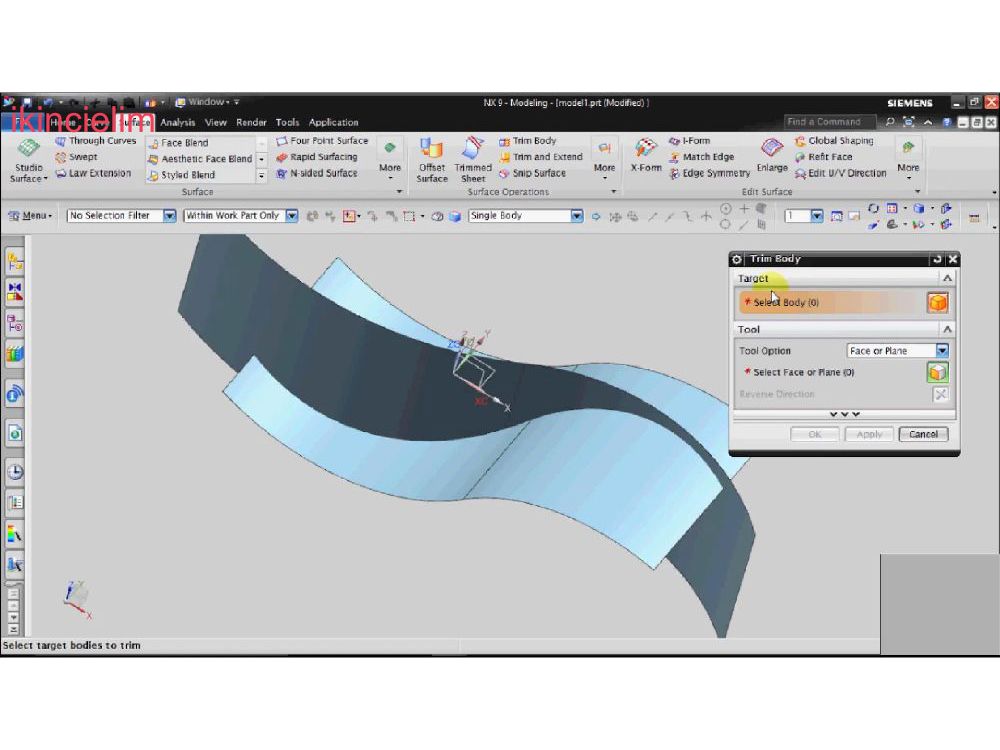Open the Trimmed Sheet tool
The width and height of the screenshot is (1000, 750).
[473, 160]
